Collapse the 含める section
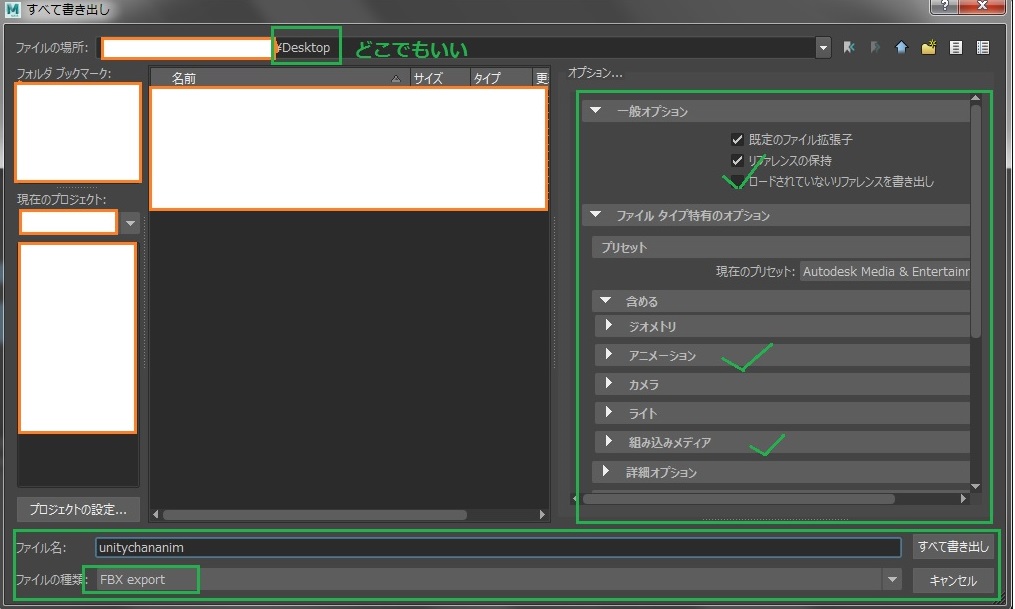 pyautogui.click(x=605, y=300)
